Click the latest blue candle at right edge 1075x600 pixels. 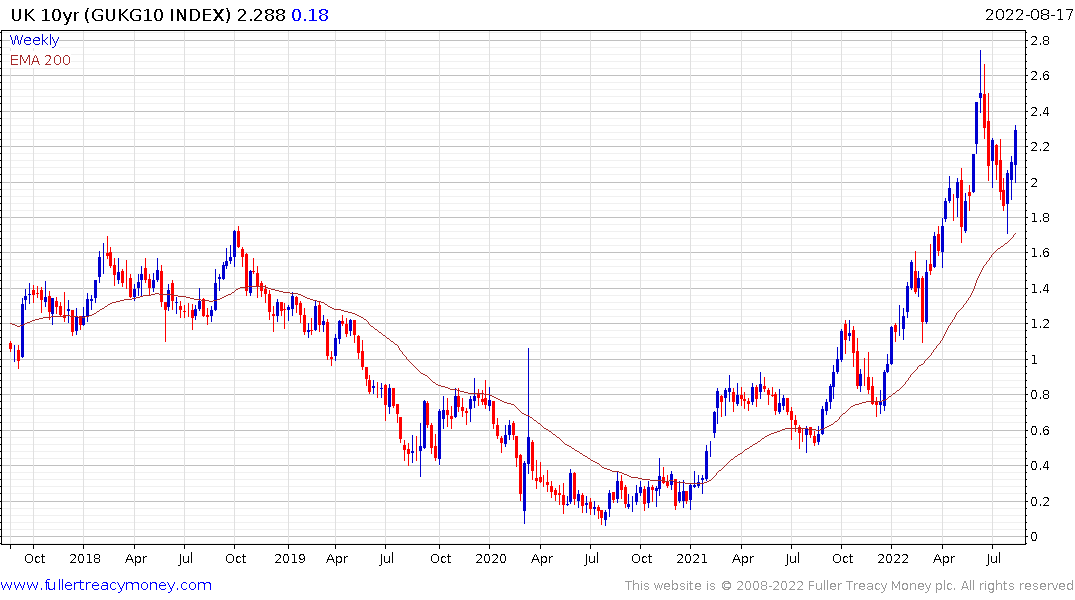click(1015, 154)
